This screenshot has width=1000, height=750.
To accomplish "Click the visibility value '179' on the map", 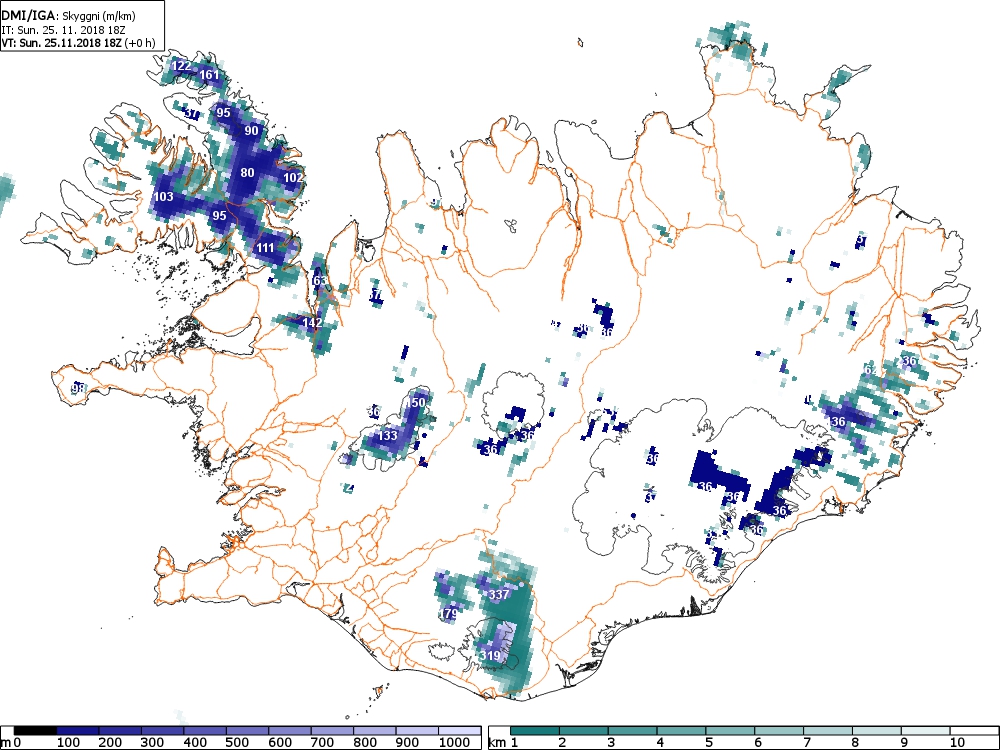I will [449, 614].
